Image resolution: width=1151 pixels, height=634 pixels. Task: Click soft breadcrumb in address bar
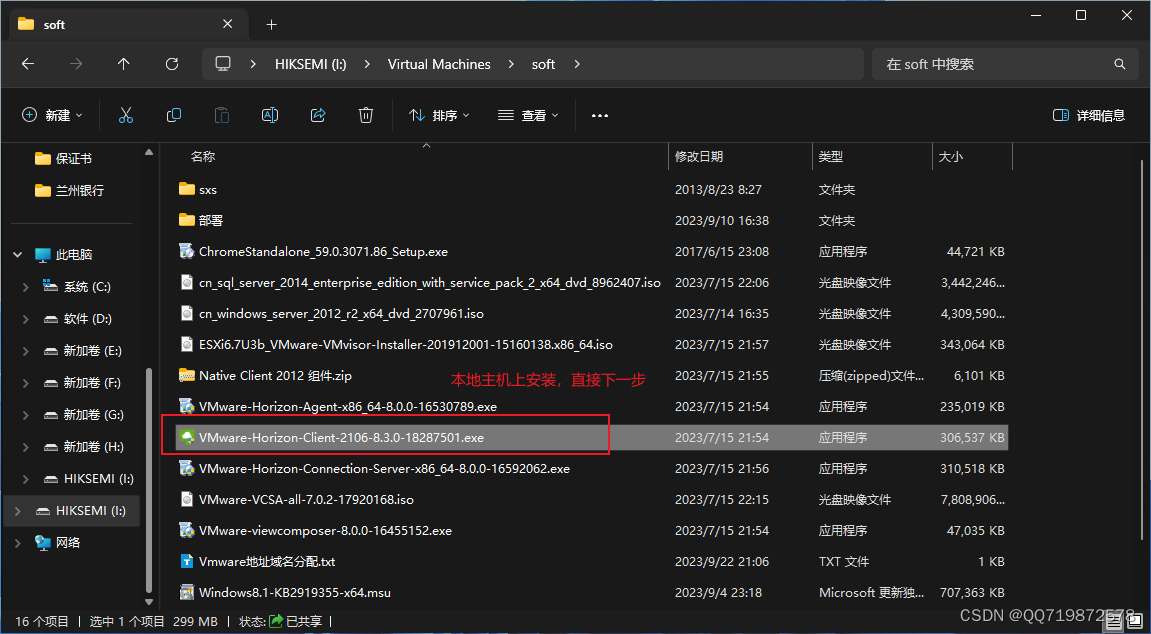pos(543,64)
